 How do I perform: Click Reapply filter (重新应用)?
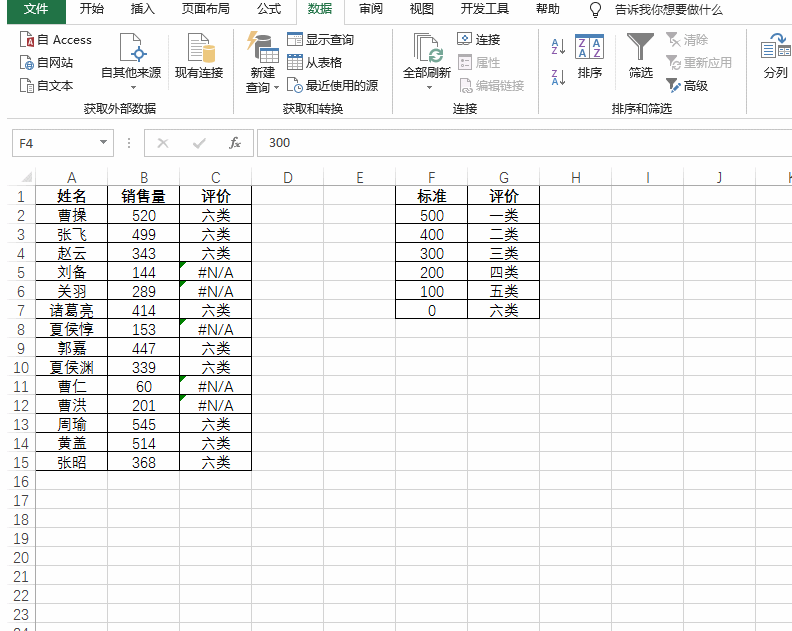[x=699, y=63]
